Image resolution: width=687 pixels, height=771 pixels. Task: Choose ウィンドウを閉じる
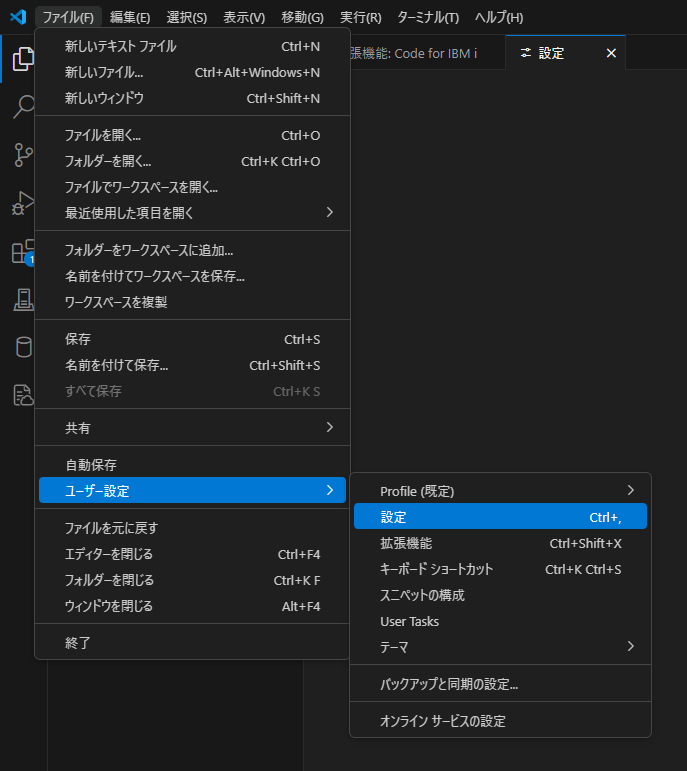(192, 606)
